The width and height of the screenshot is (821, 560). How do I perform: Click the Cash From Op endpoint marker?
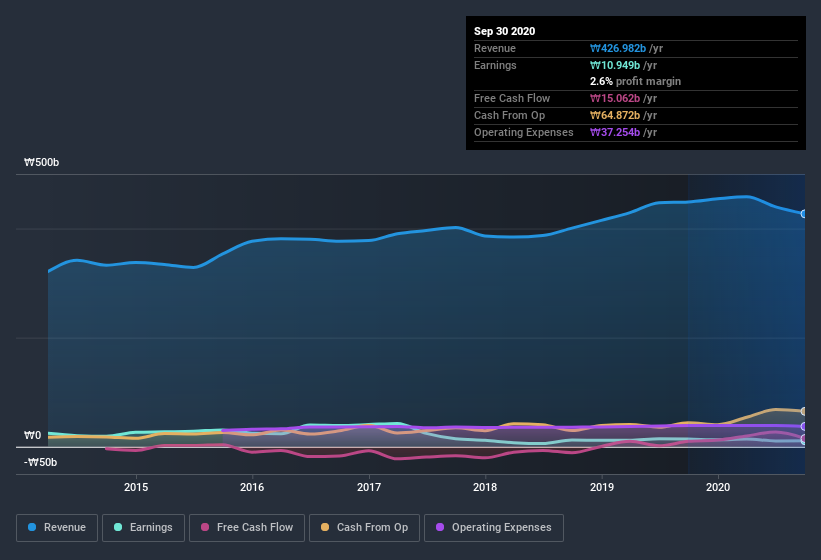tap(804, 411)
